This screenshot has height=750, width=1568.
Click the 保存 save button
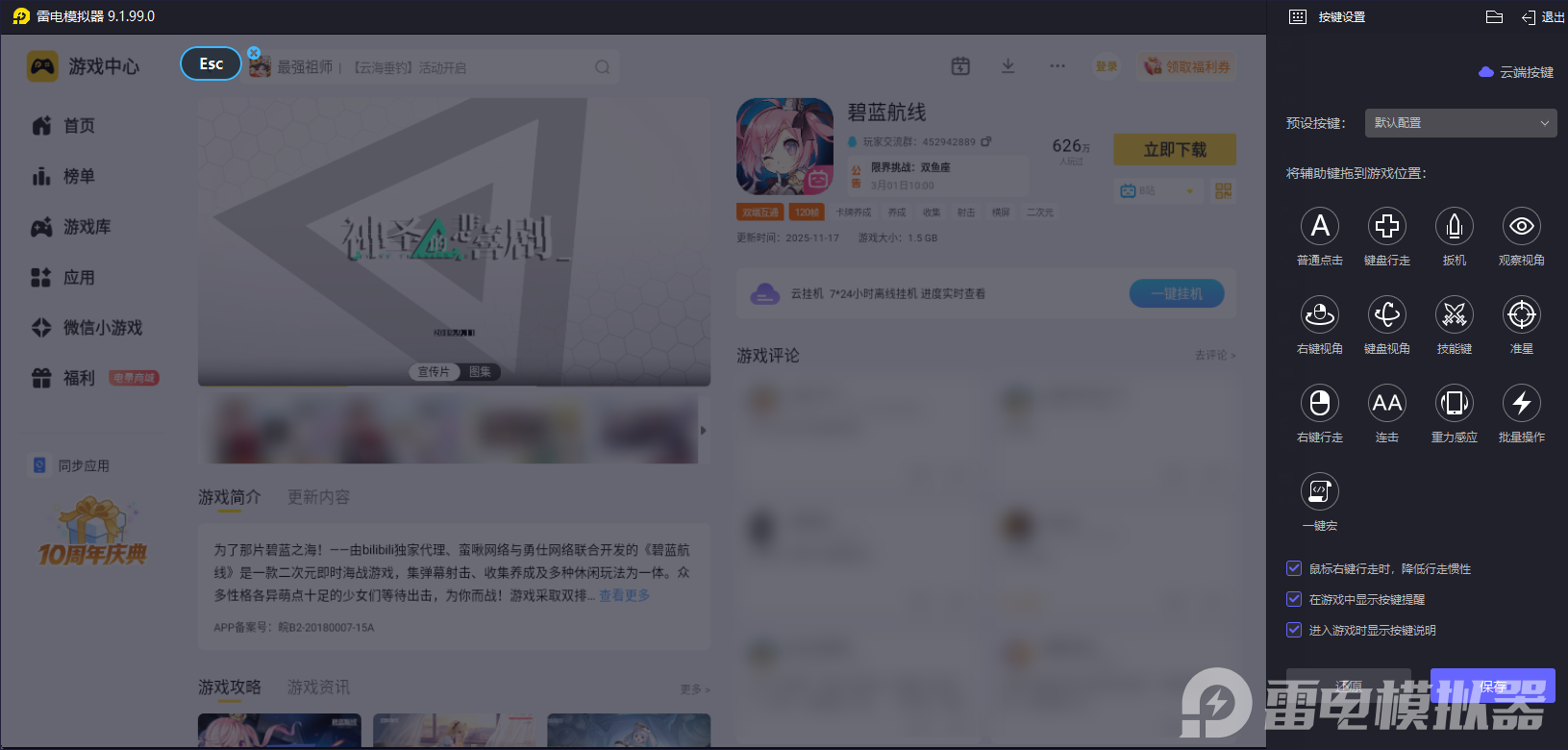point(1493,687)
